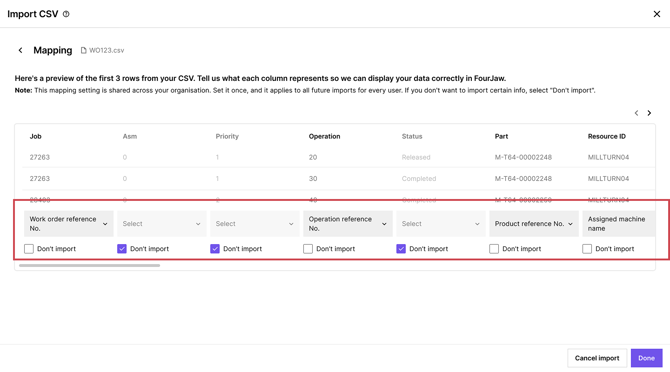This screenshot has width=670, height=372.
Task: Click the Operation value 30 cell
Action: (313, 179)
